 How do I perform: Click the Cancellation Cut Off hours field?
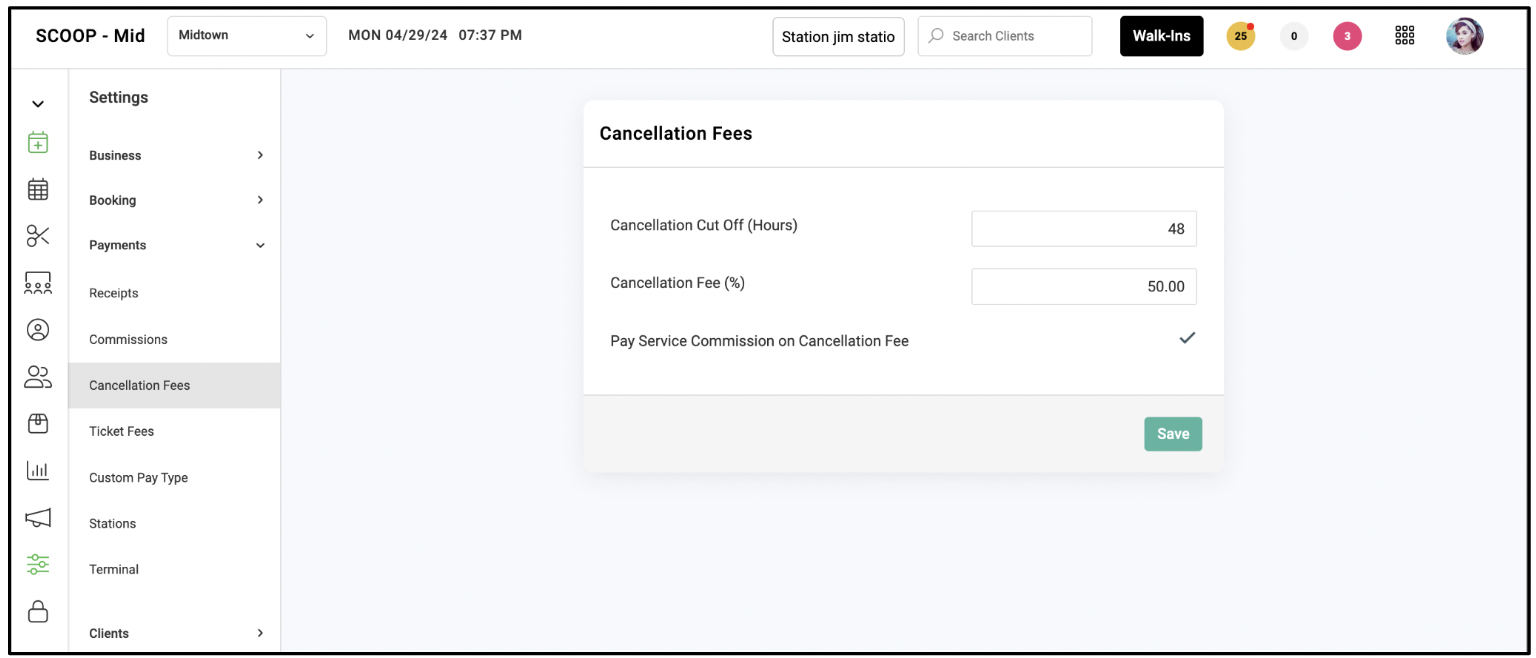click(1084, 229)
